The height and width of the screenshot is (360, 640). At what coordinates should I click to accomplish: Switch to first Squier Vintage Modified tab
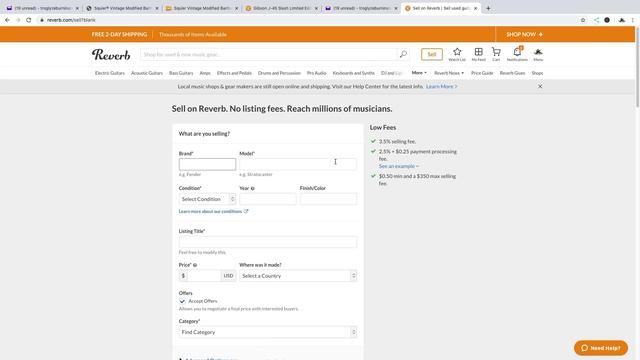(122, 8)
